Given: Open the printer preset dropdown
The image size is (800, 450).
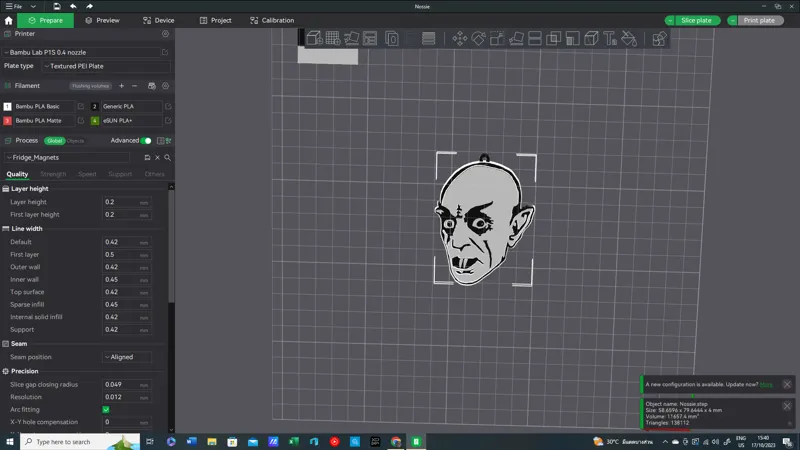Looking at the screenshot, I should coord(82,52).
